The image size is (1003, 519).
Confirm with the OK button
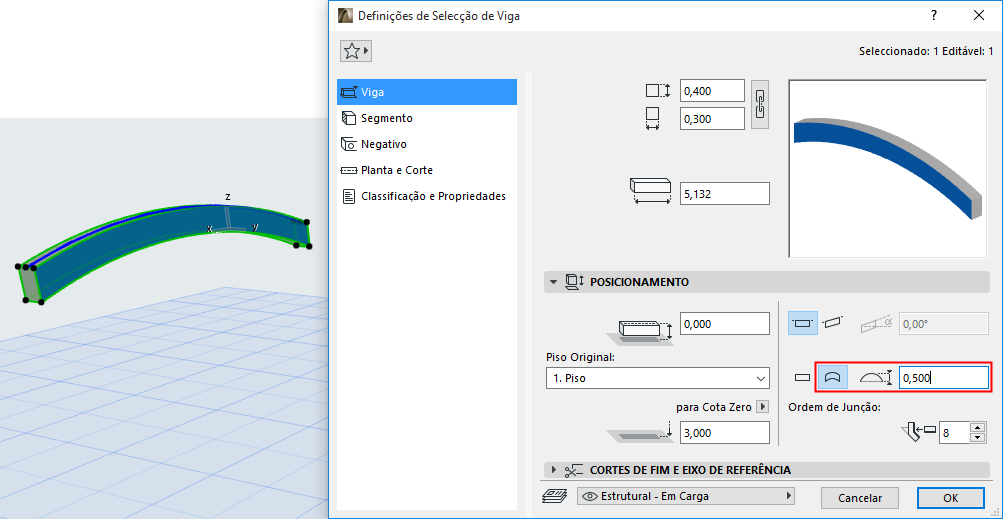coord(950,498)
